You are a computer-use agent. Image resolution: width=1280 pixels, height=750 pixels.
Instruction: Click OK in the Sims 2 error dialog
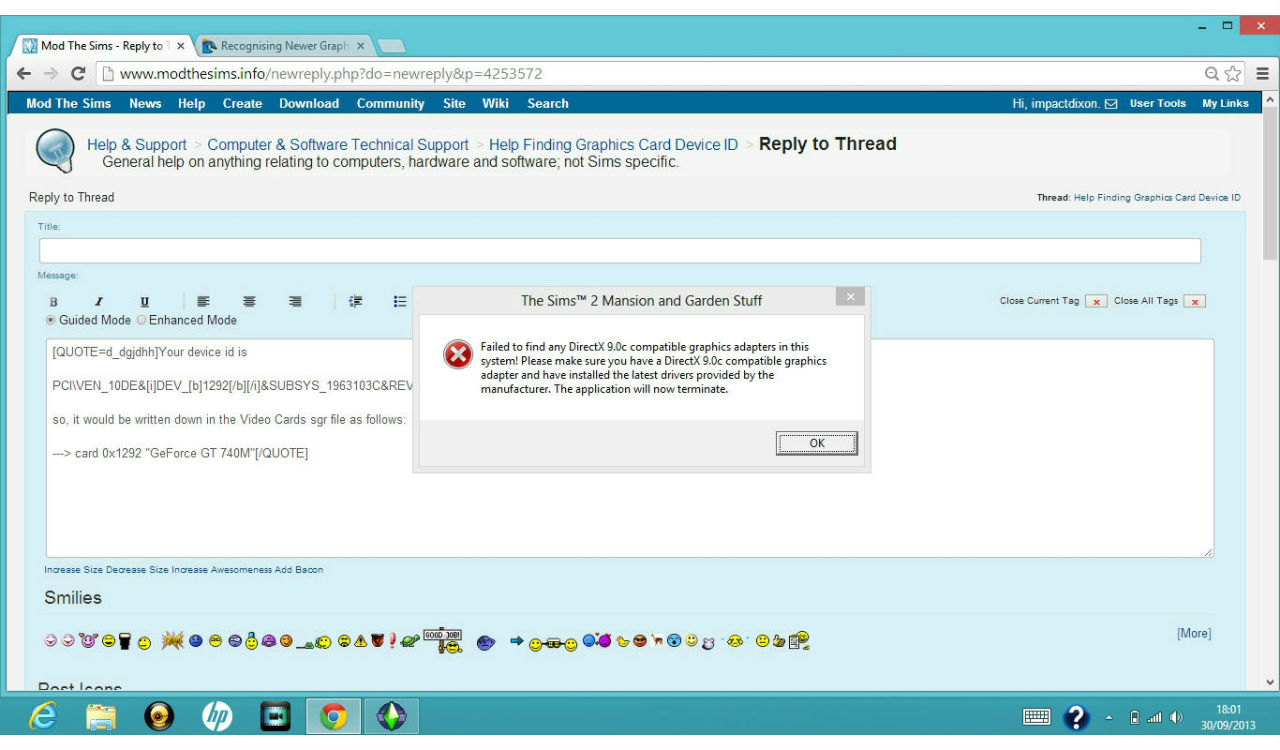pos(816,443)
